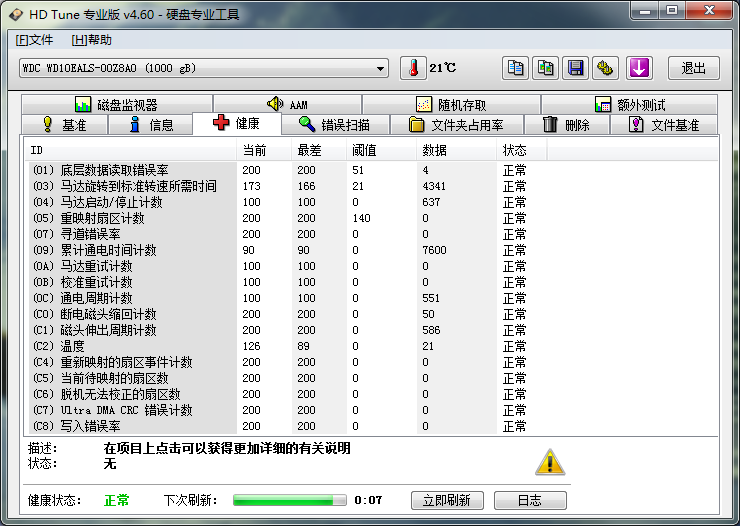Open the drive selection dropdown
The height and width of the screenshot is (526, 740).
click(x=204, y=68)
